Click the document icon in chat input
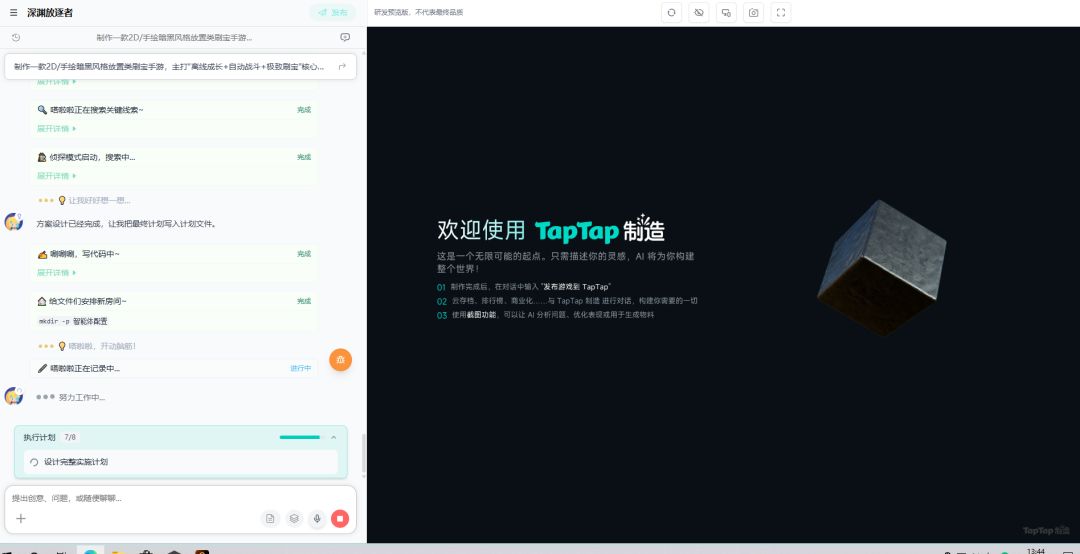Screen dimensions: 1080x554 pyautogui.click(x=271, y=518)
